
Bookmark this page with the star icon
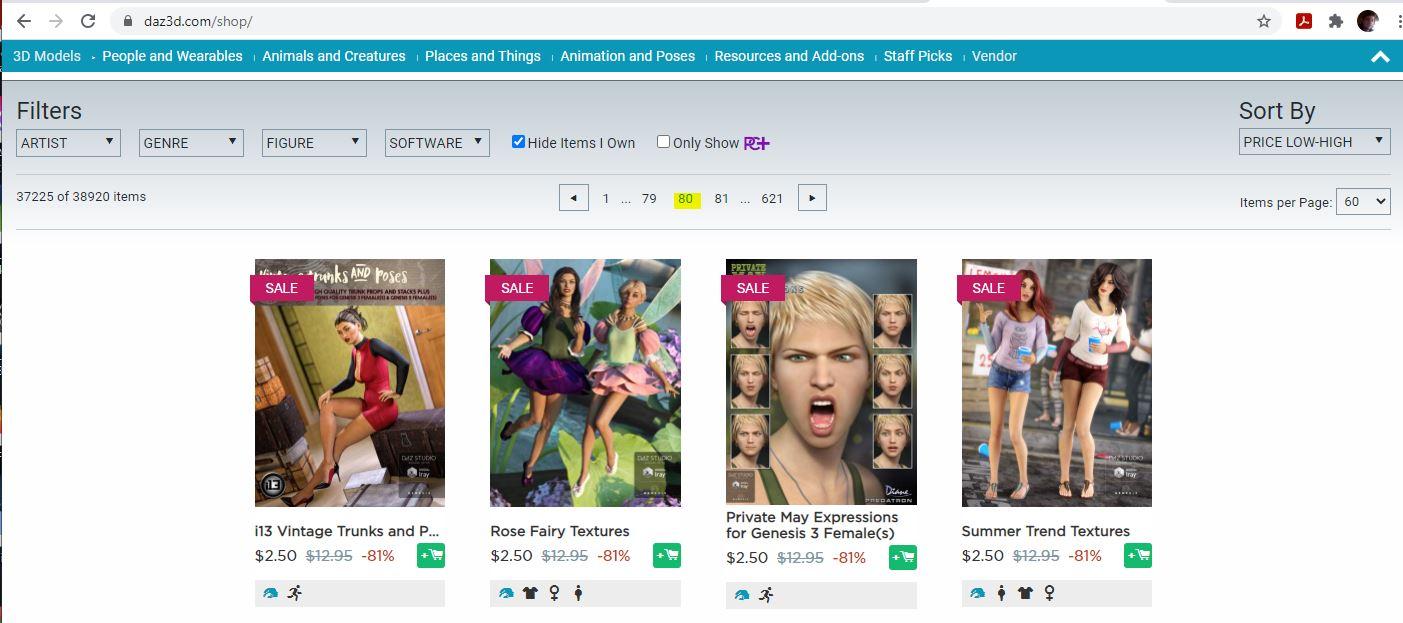1264,21
